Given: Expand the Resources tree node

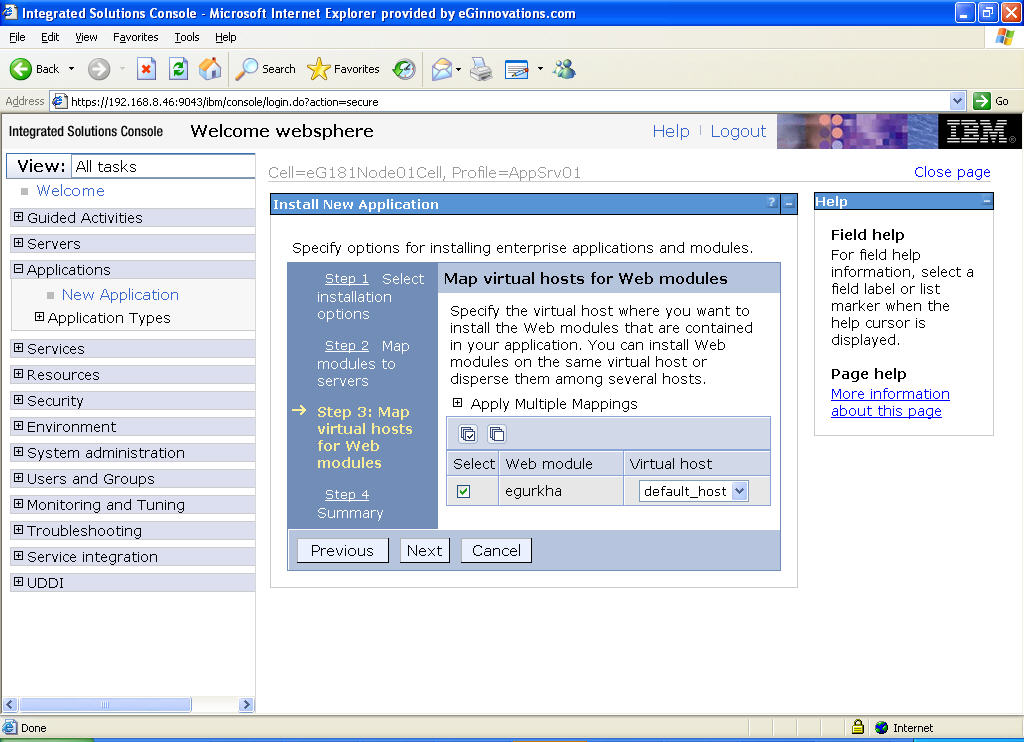Looking at the screenshot, I should pos(18,374).
